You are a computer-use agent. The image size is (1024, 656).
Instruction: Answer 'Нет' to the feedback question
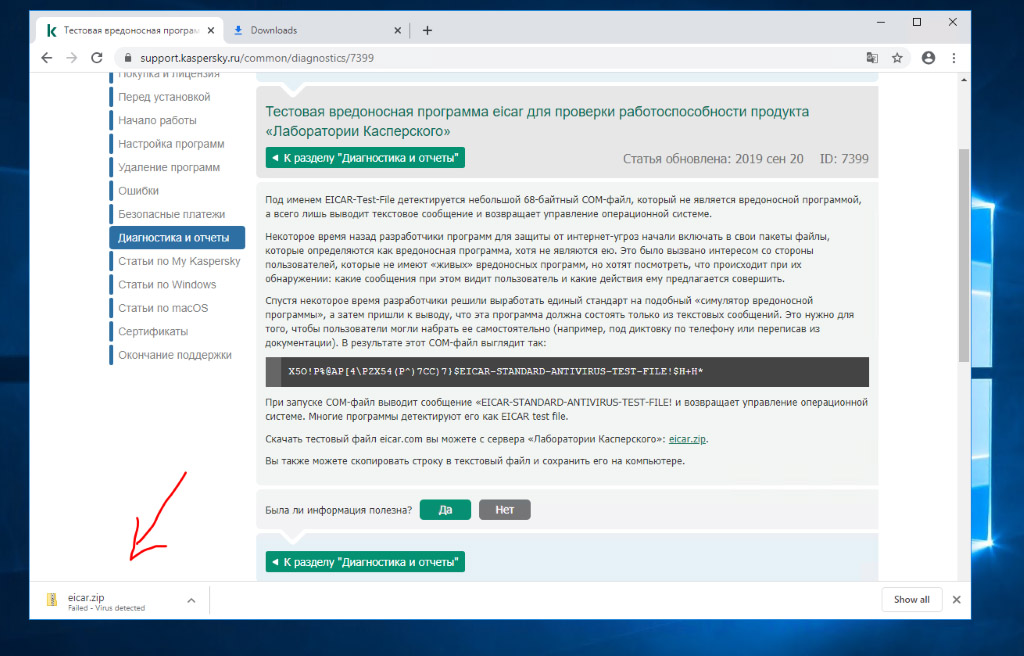pyautogui.click(x=505, y=510)
